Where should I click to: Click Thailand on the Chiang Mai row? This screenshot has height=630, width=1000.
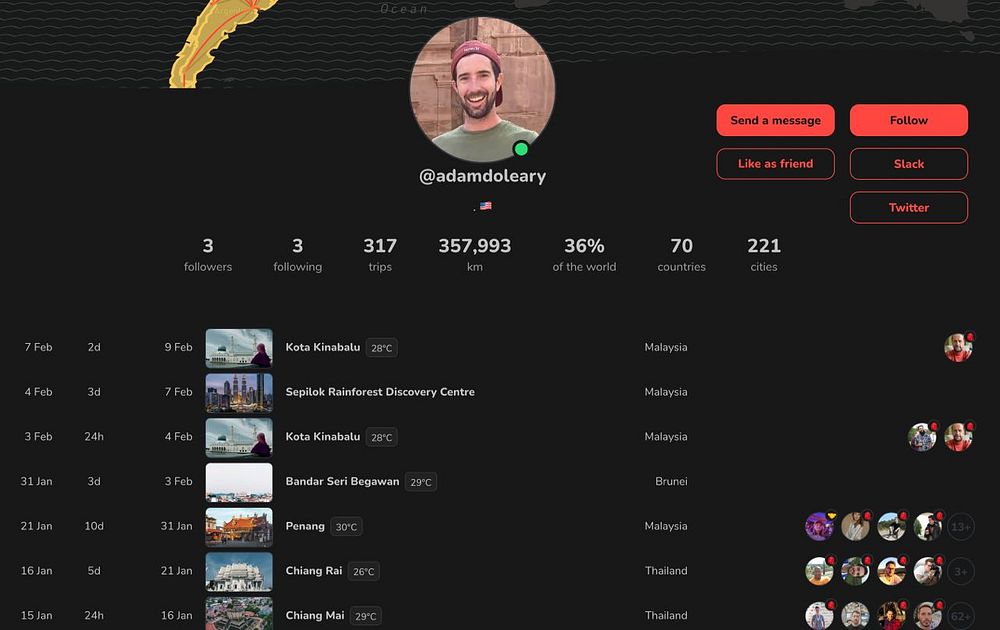666,615
